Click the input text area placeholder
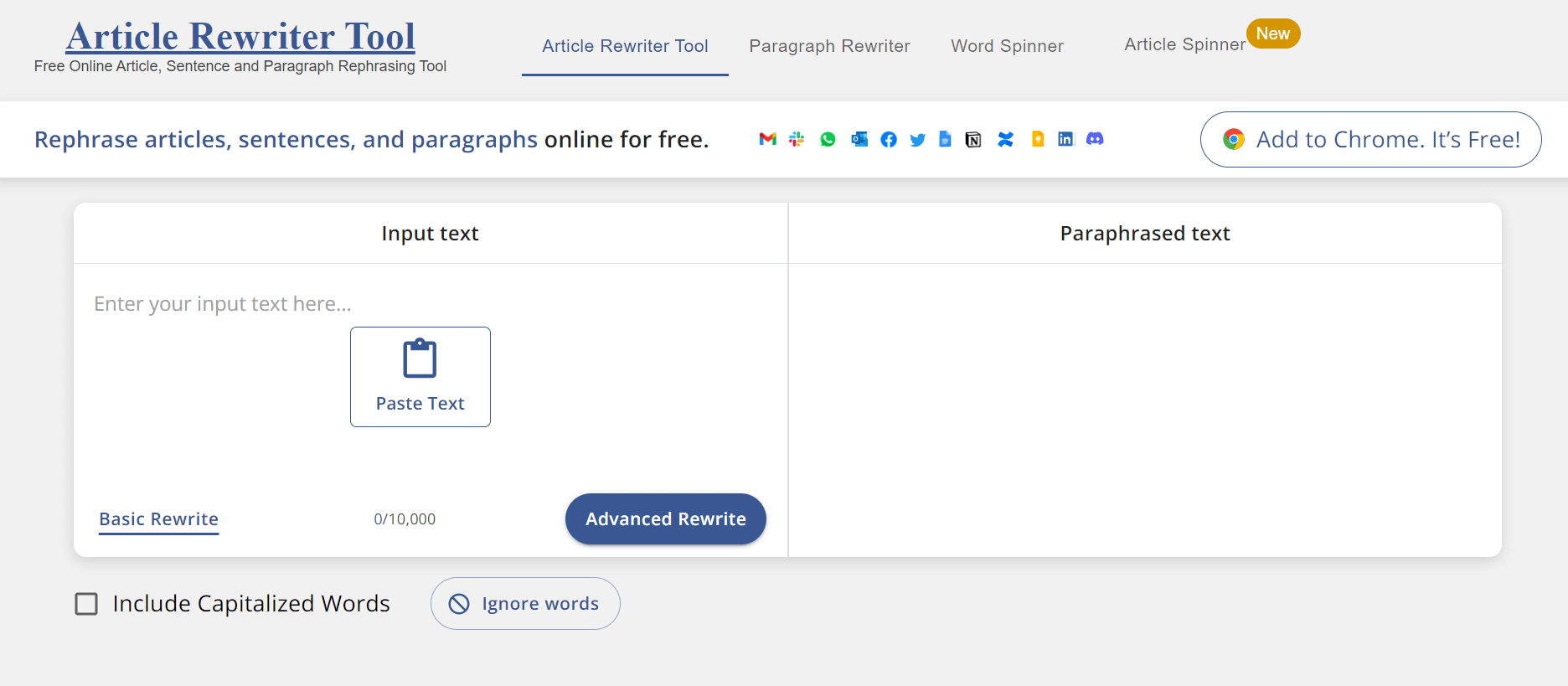 click(223, 304)
